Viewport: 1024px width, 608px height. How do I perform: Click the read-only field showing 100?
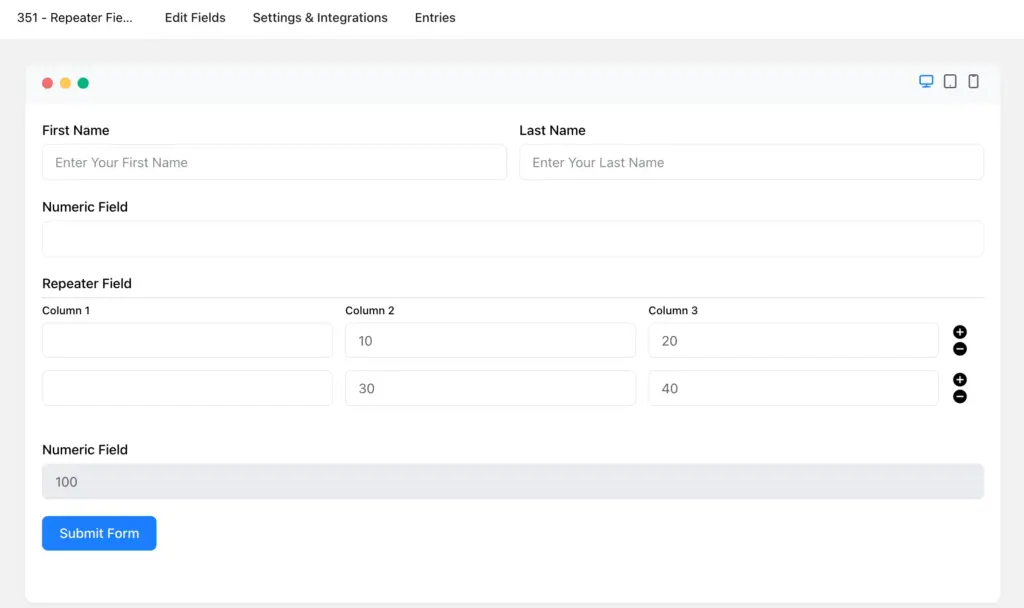click(x=513, y=481)
